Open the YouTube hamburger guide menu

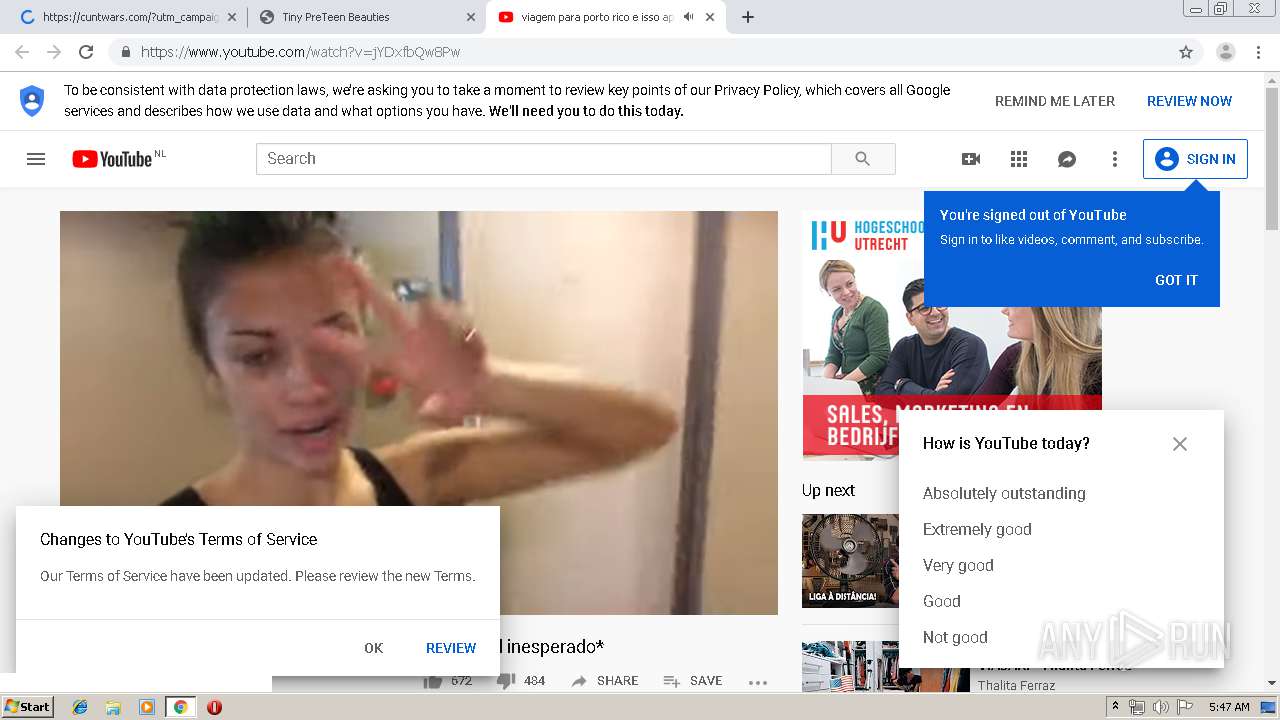point(36,159)
